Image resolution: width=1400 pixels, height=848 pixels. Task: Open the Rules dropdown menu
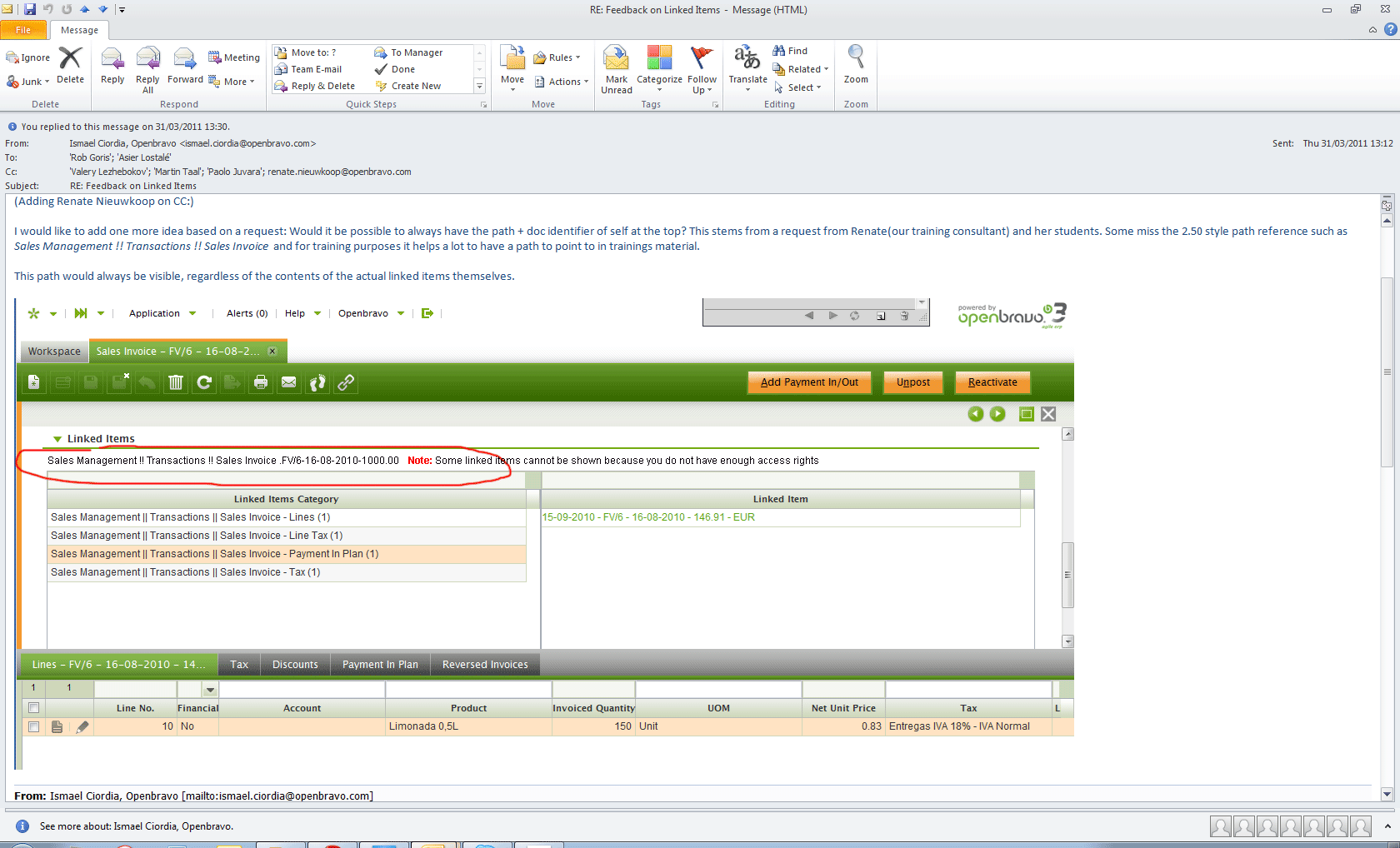[557, 57]
